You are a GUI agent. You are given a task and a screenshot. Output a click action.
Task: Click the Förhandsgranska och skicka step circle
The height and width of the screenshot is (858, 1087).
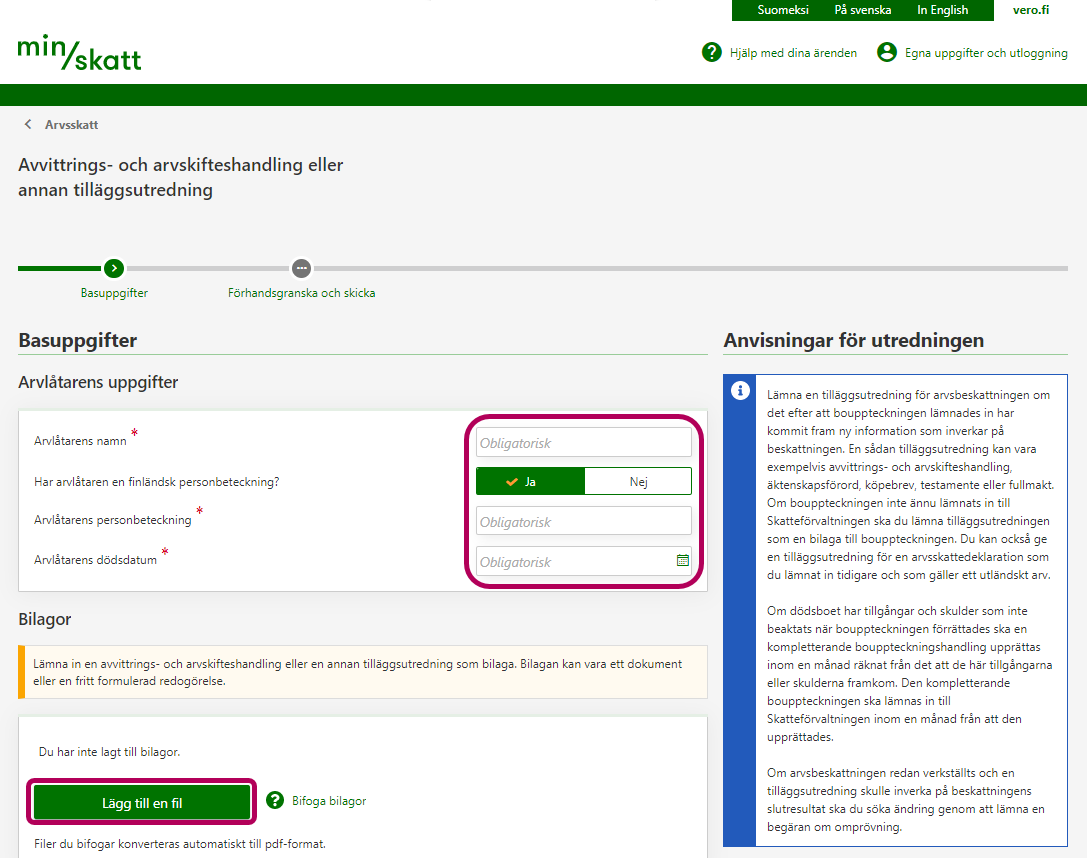(x=301, y=268)
